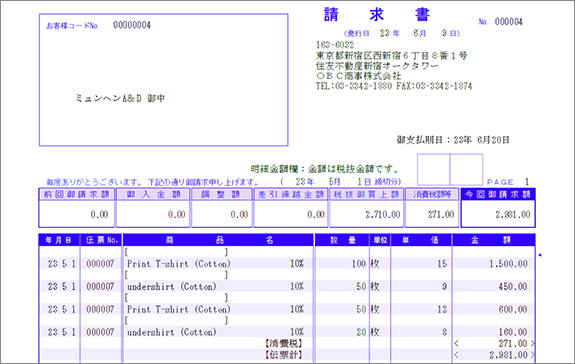Select undershirt (Cotton) in the 160.00 row

coord(172,332)
